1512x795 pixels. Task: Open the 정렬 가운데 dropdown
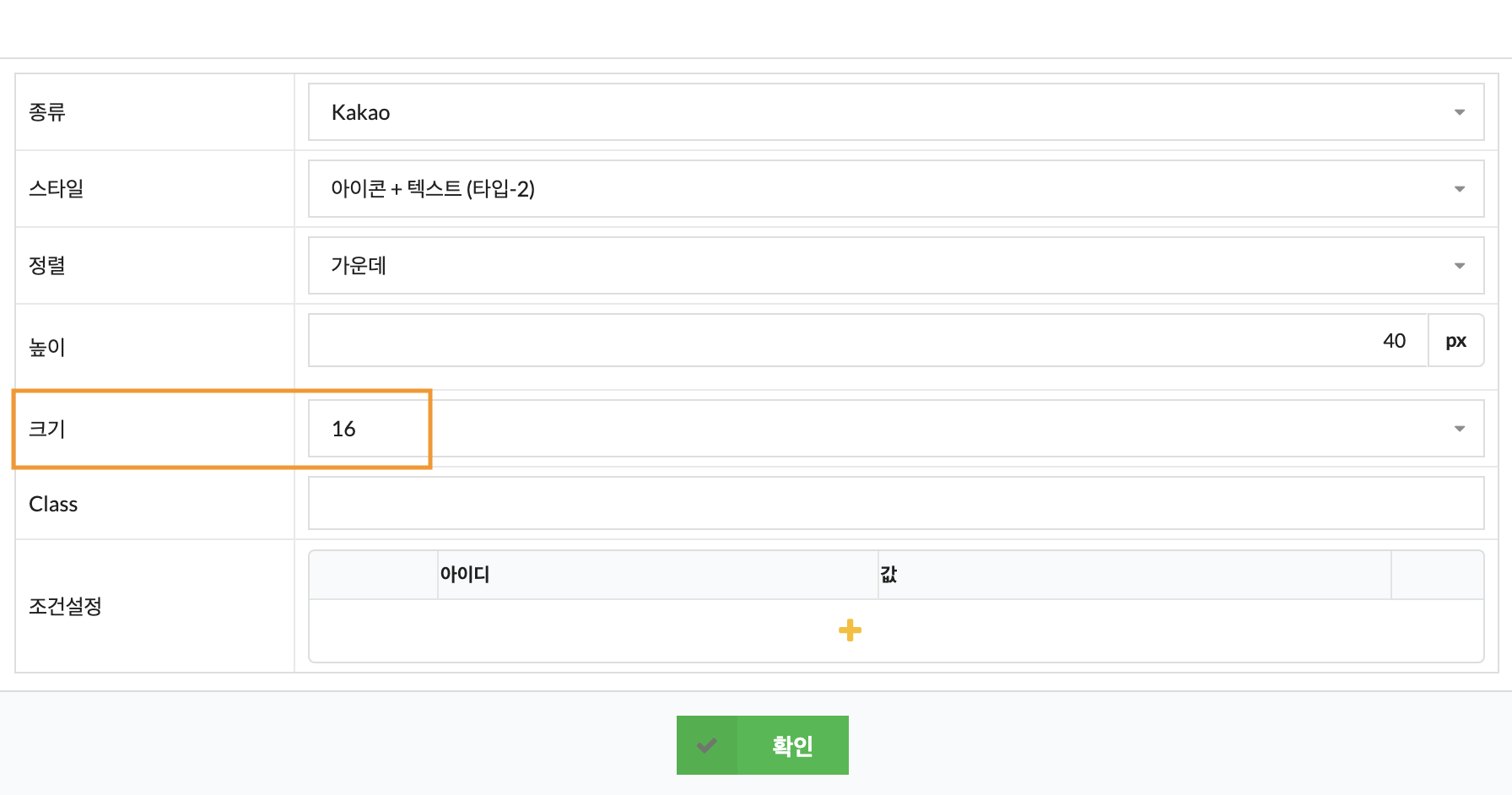tap(894, 266)
